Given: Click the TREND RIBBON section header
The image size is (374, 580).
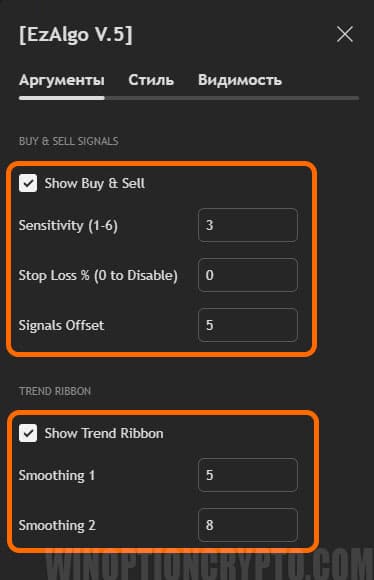Looking at the screenshot, I should [x=55, y=391].
